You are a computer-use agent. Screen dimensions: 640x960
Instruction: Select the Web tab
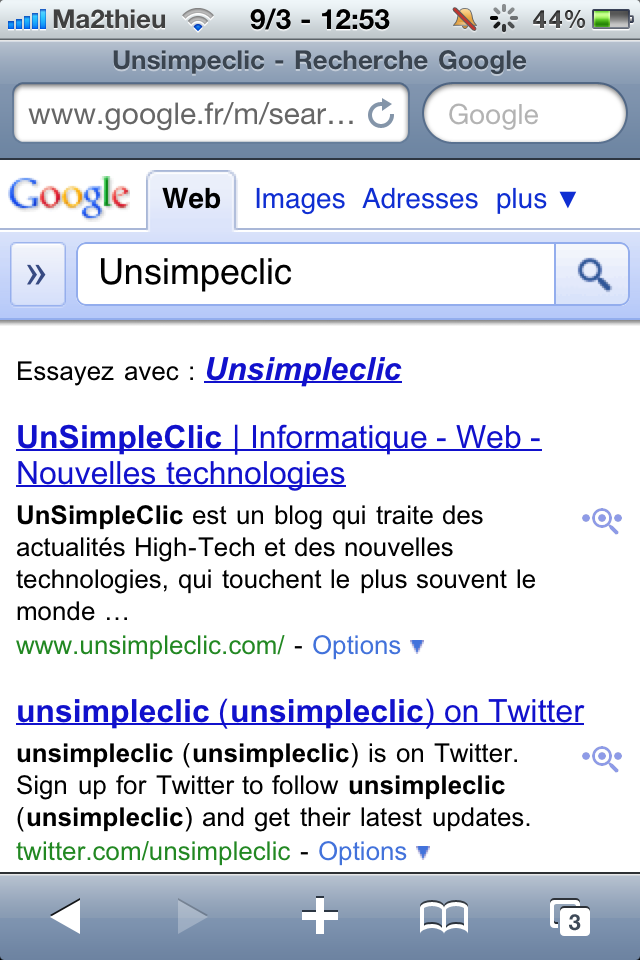(x=191, y=199)
